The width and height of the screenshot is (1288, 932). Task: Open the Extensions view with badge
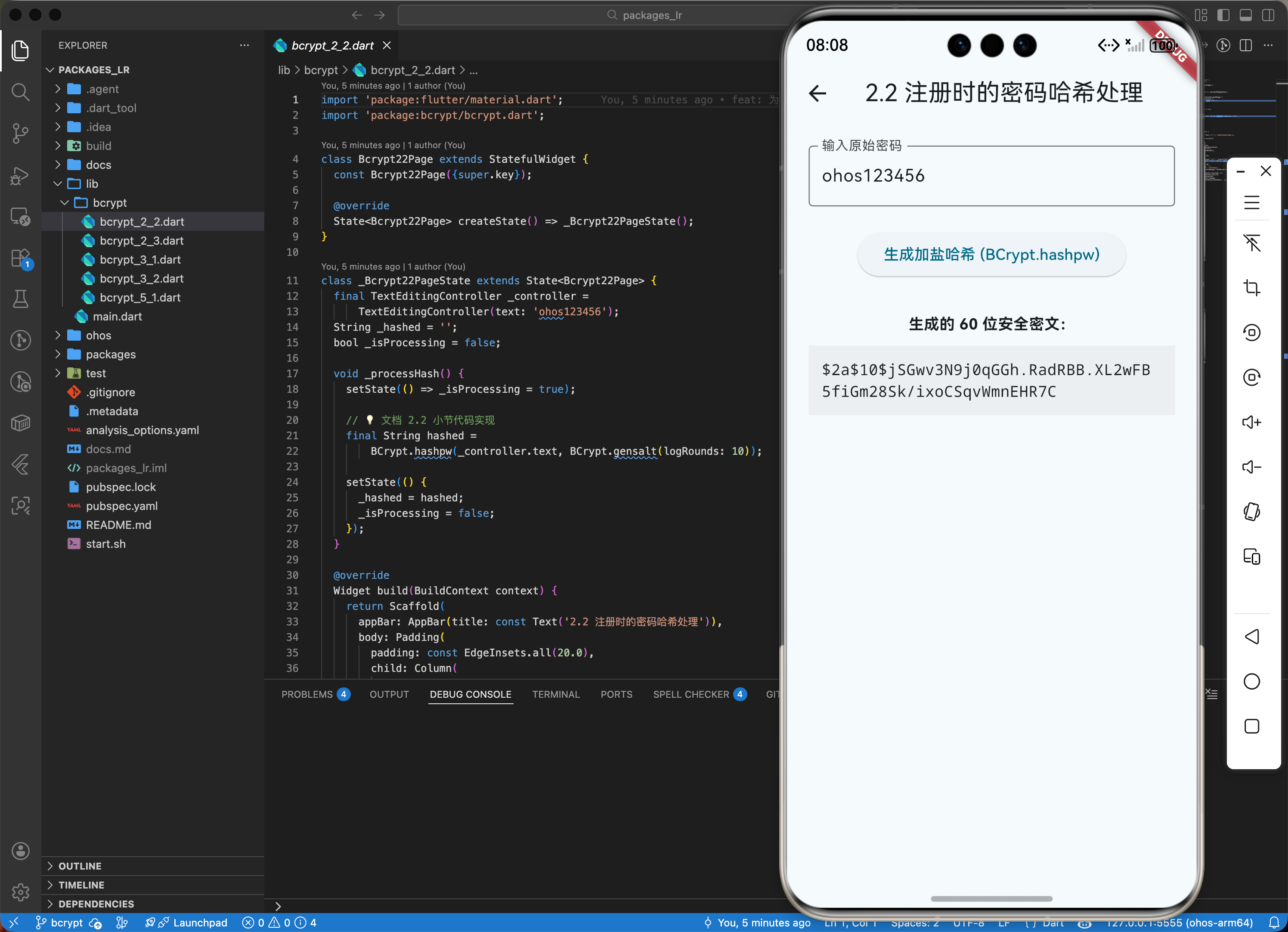20,258
